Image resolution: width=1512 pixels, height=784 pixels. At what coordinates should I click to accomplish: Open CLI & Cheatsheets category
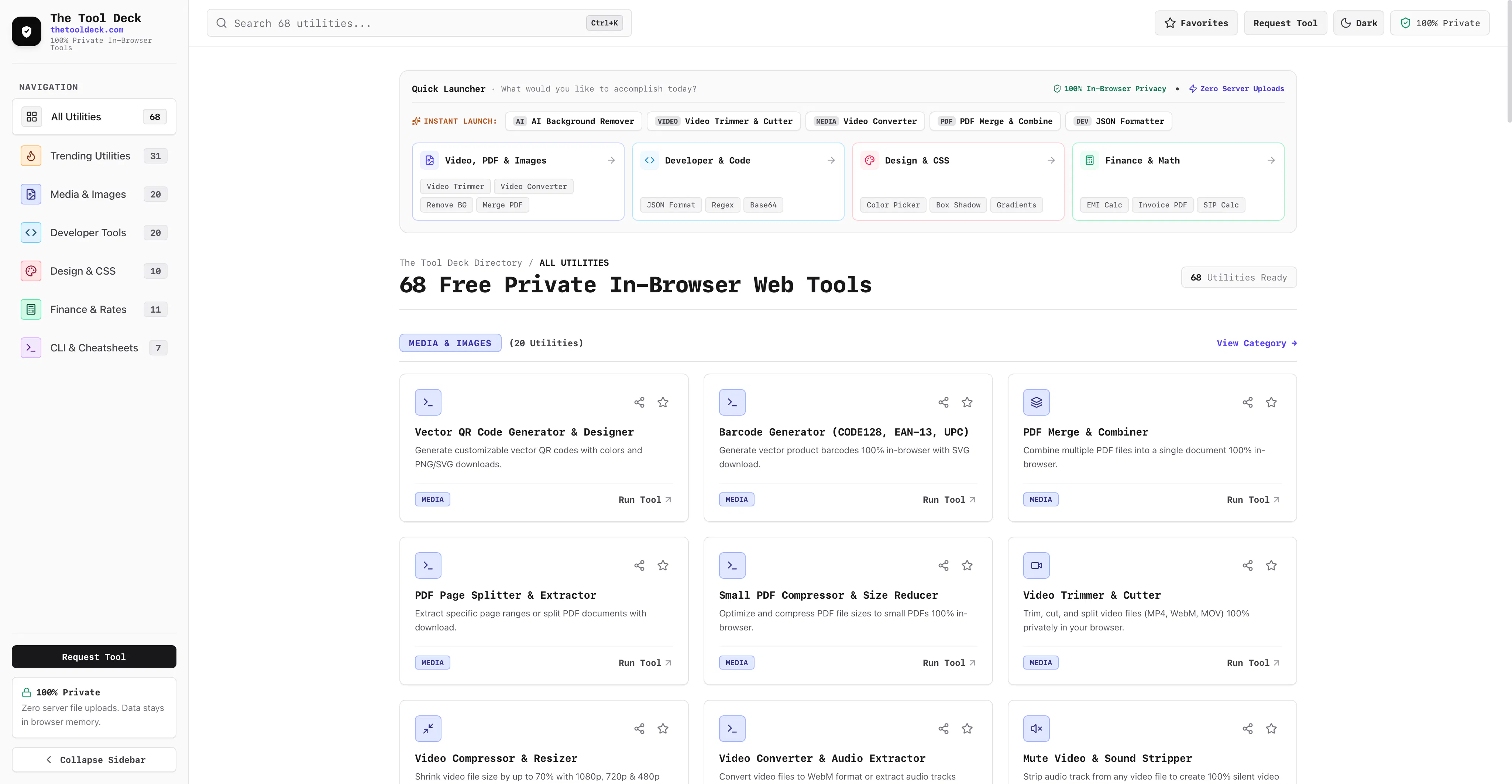tap(94, 347)
